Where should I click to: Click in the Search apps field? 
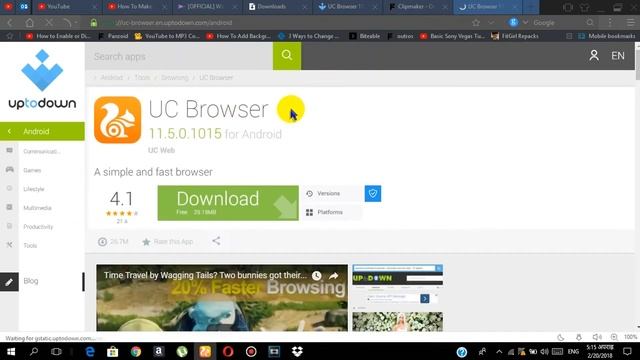click(x=179, y=56)
